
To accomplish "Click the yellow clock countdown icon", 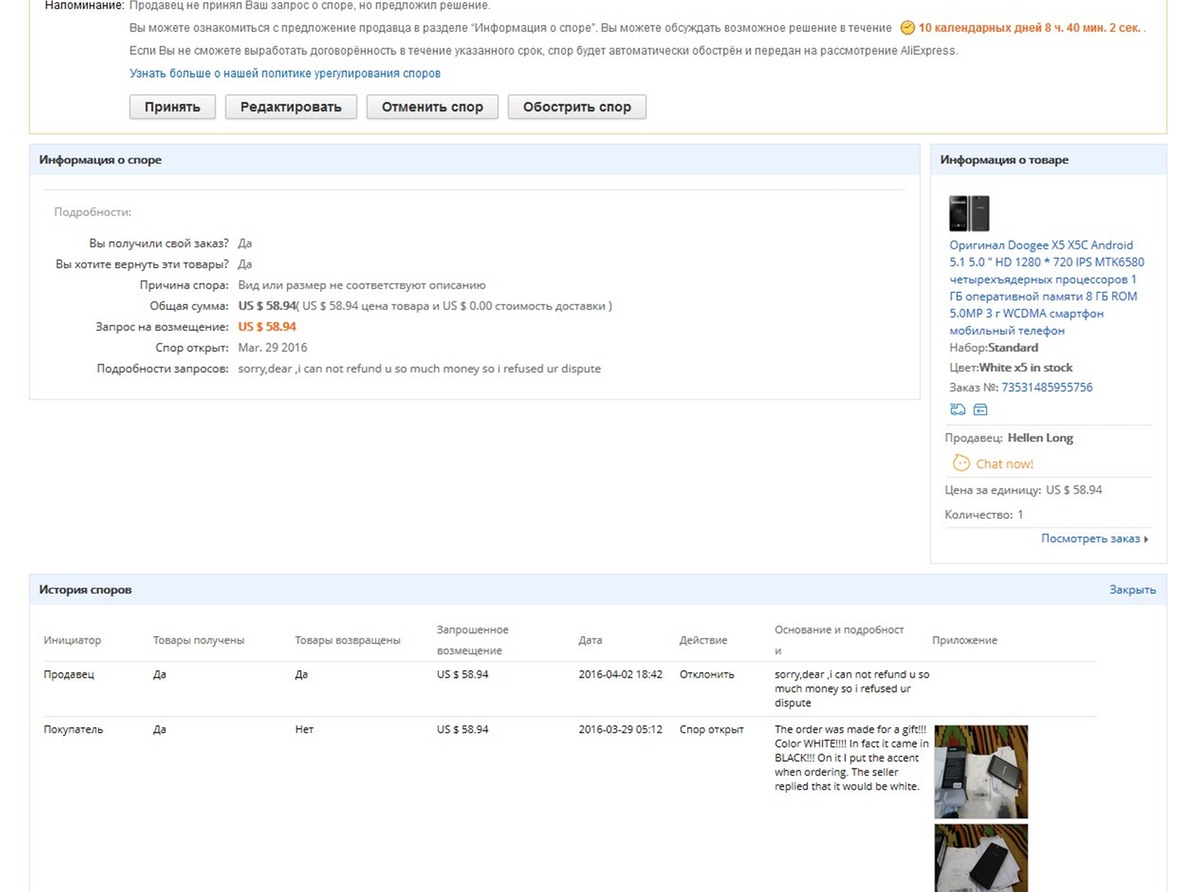I will [x=907, y=28].
